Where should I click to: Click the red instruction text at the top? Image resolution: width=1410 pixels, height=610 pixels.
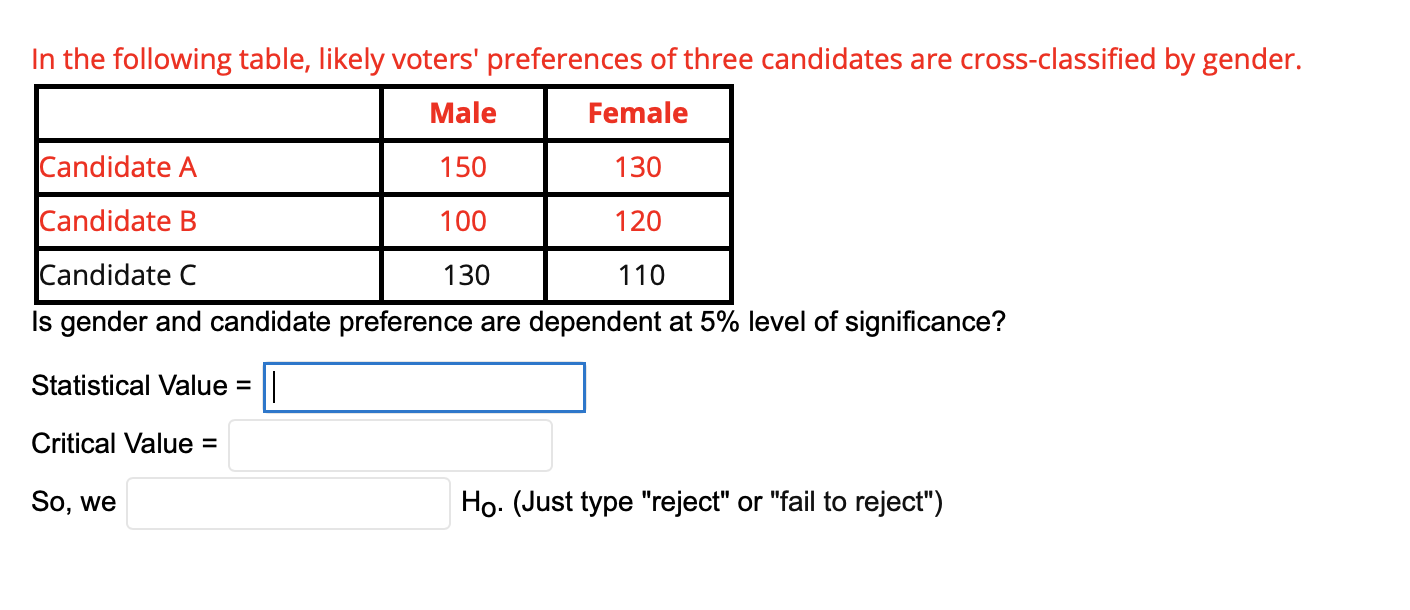point(666,59)
